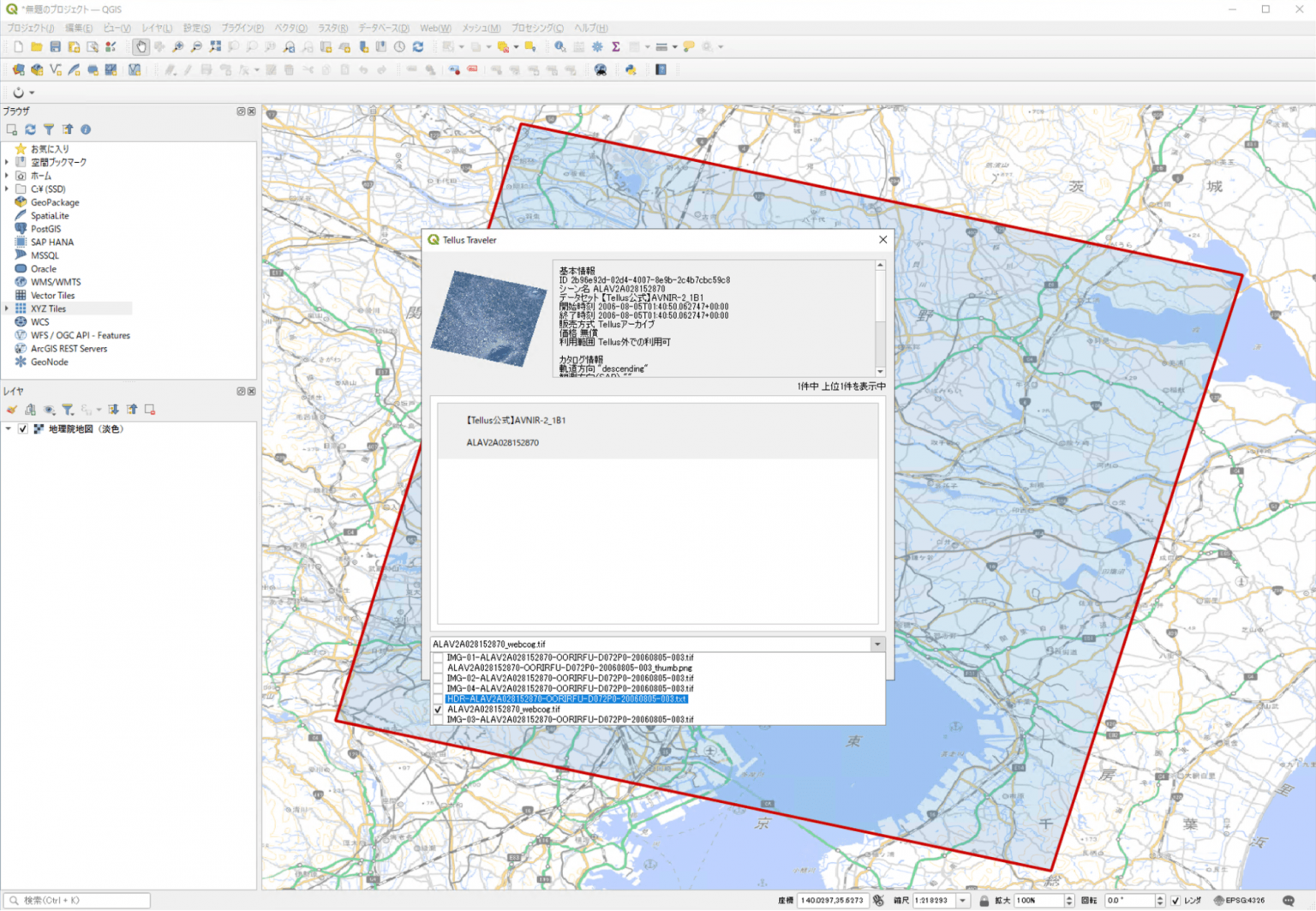Click the EPSG:4326 CRS button
The image size is (1316, 911).
[x=1239, y=901]
